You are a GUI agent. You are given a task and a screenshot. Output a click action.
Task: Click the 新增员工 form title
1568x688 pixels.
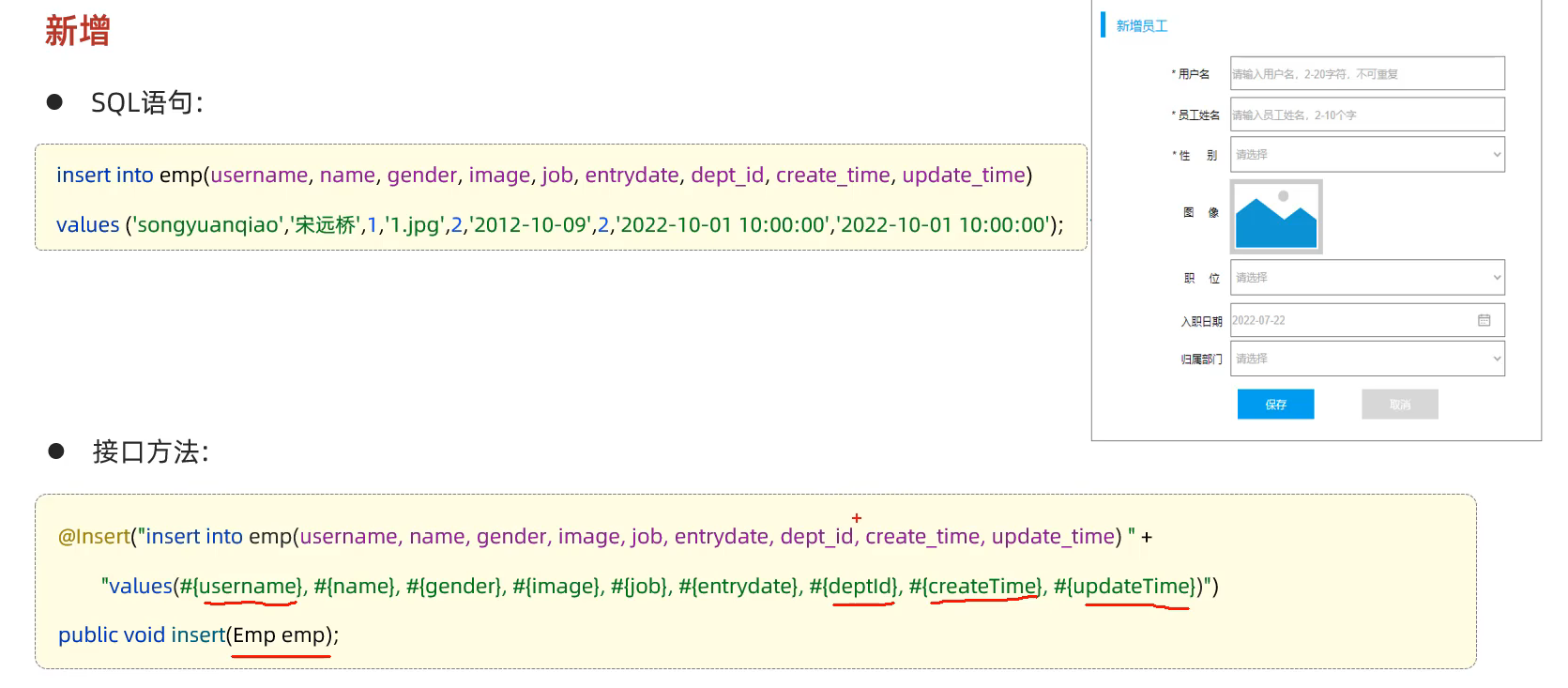point(1141,26)
